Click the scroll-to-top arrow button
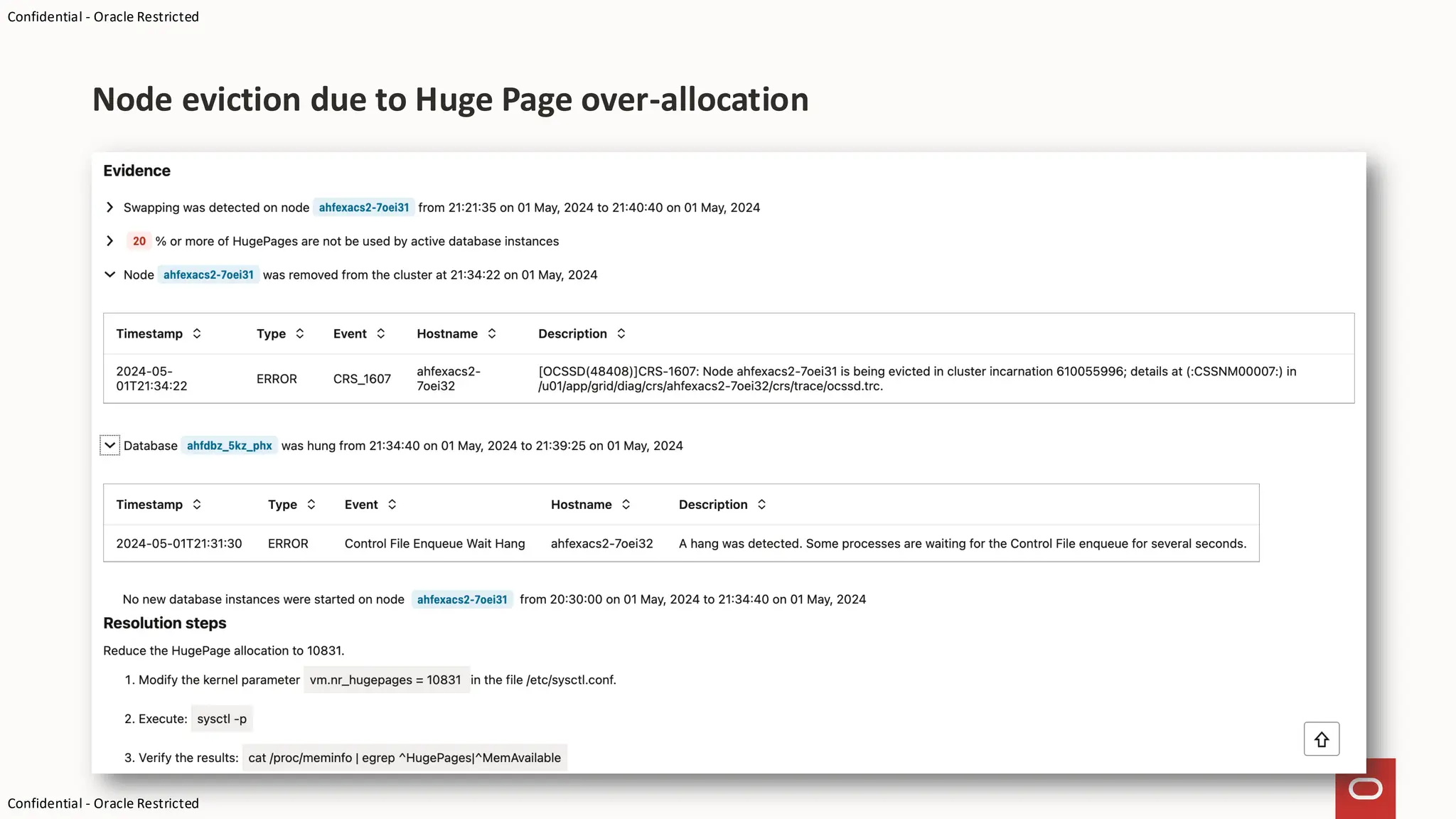The width and height of the screenshot is (1456, 819). [1322, 739]
